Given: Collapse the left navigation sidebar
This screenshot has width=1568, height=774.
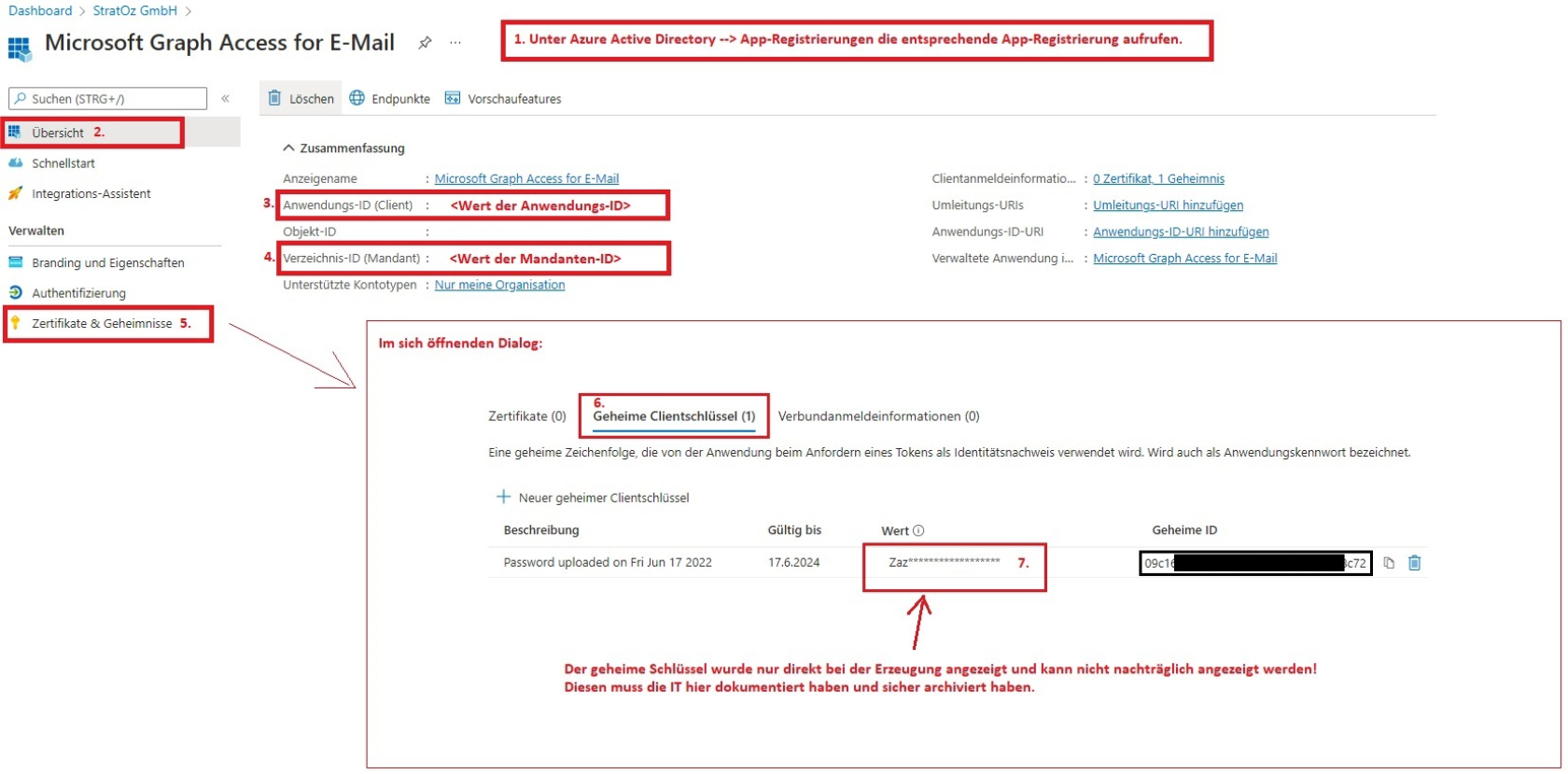Looking at the screenshot, I should point(225,98).
